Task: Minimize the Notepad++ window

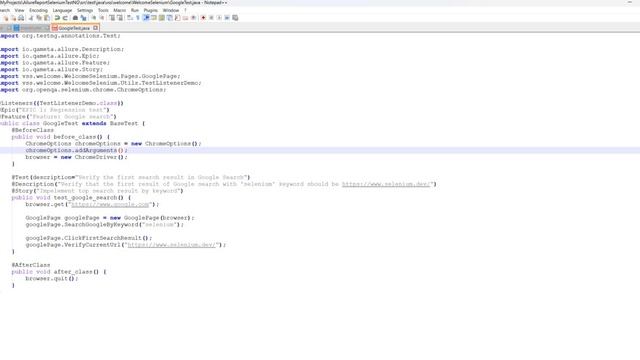Action: point(629,2)
